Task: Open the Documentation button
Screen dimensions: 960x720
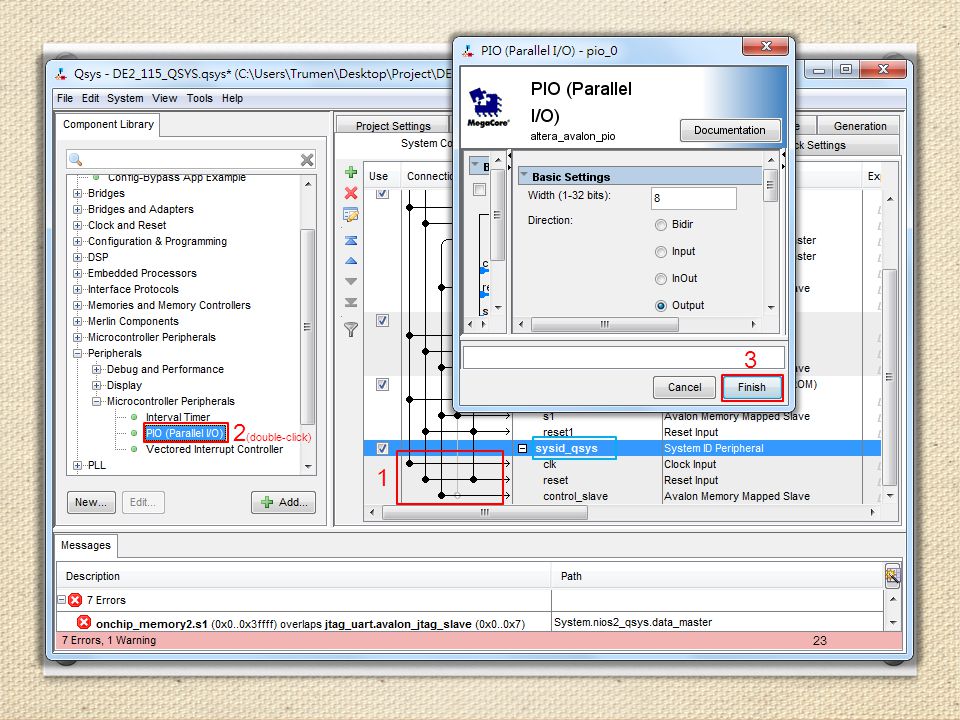Action: [729, 130]
